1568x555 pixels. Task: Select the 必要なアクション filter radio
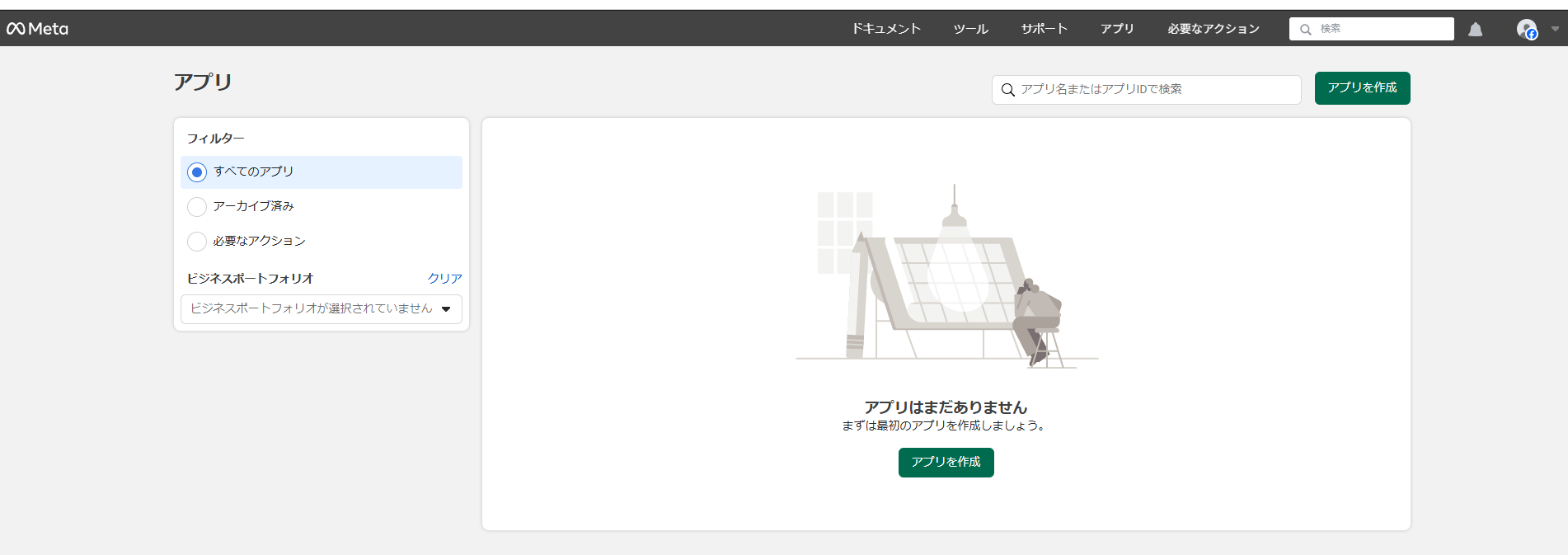click(x=197, y=242)
